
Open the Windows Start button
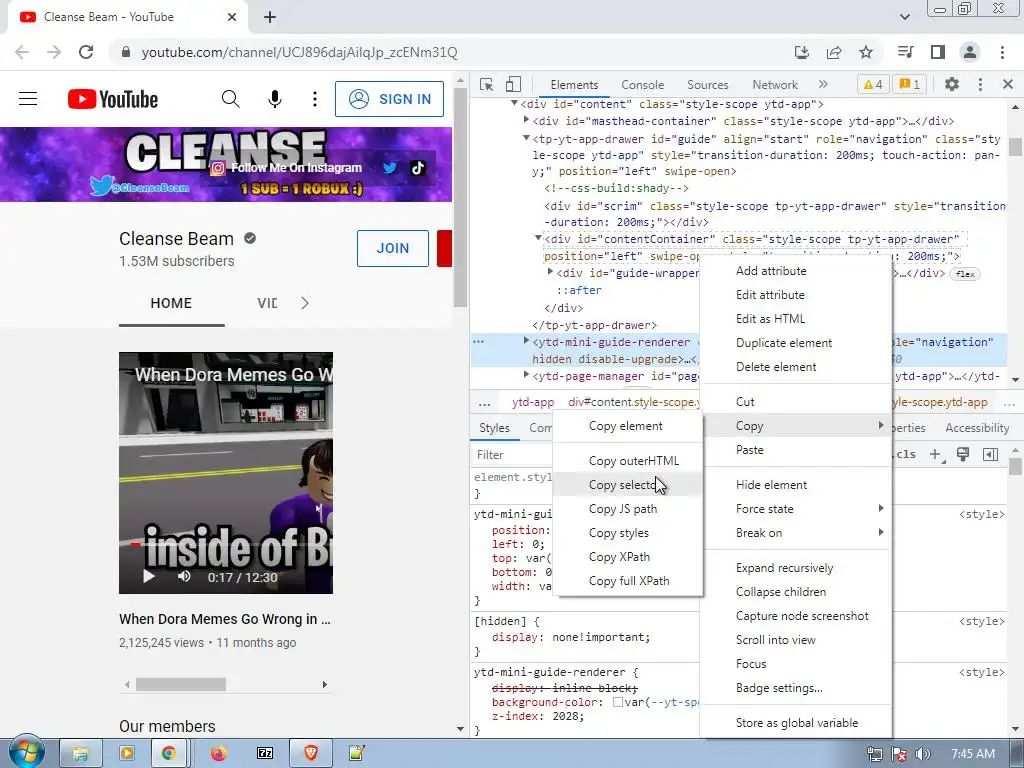coord(27,752)
